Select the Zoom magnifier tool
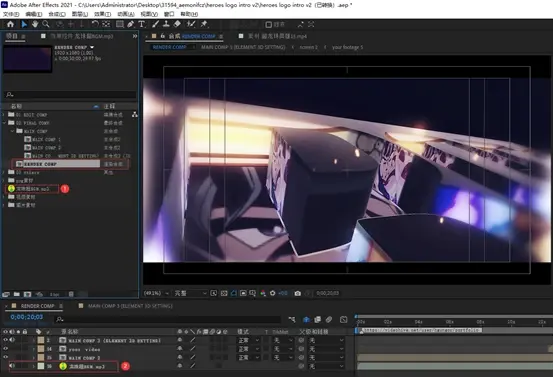This screenshot has height=378, width=554. 46,24
